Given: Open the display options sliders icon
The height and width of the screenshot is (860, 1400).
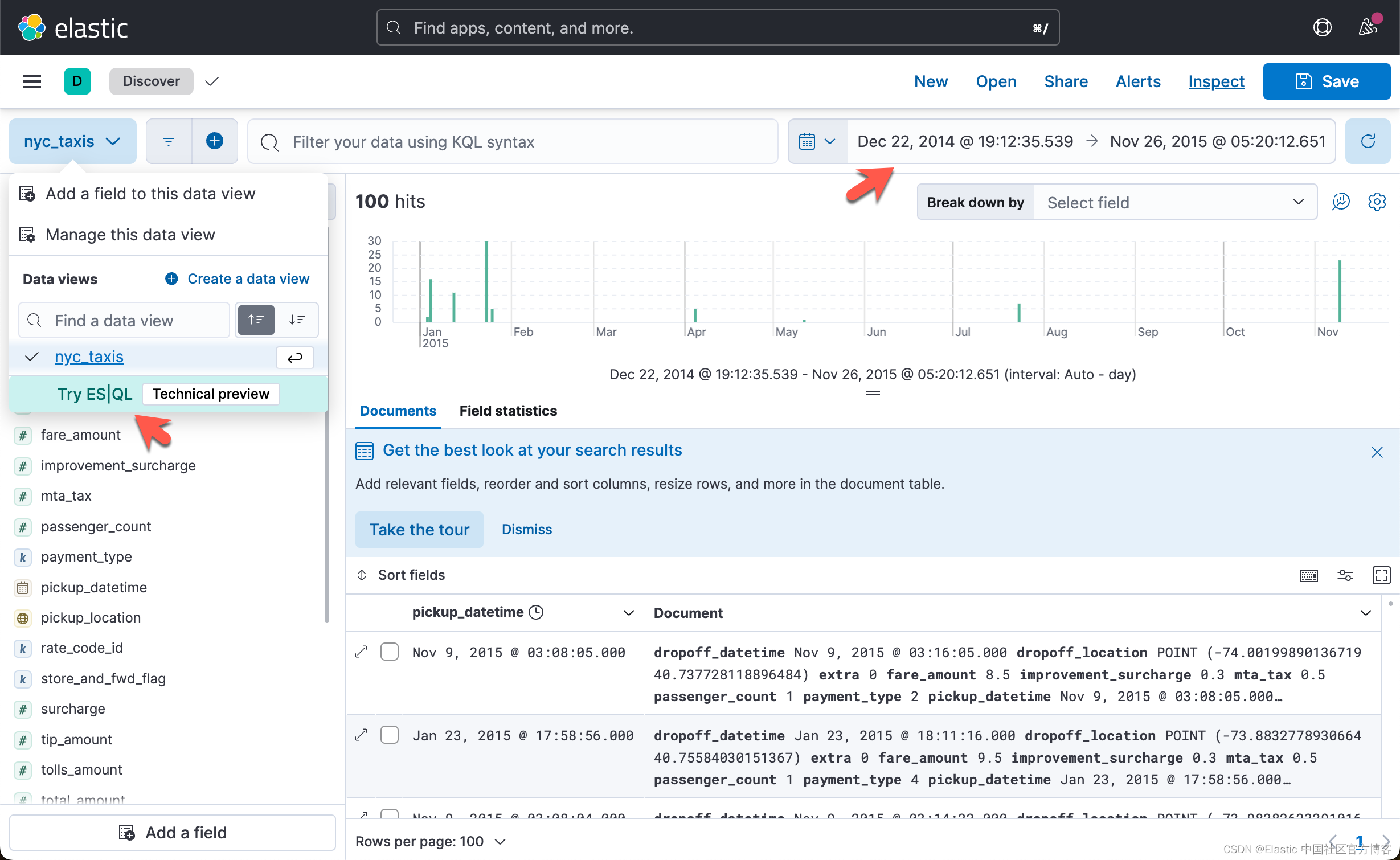Looking at the screenshot, I should coord(1345,575).
